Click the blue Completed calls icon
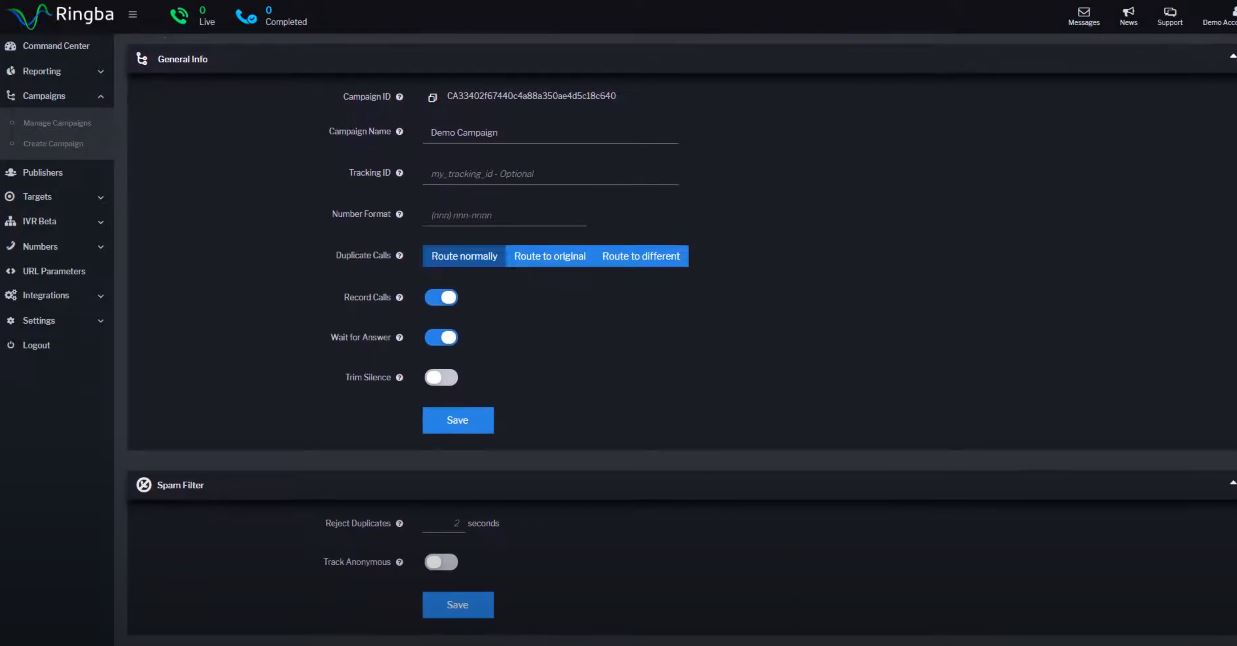 (x=246, y=16)
